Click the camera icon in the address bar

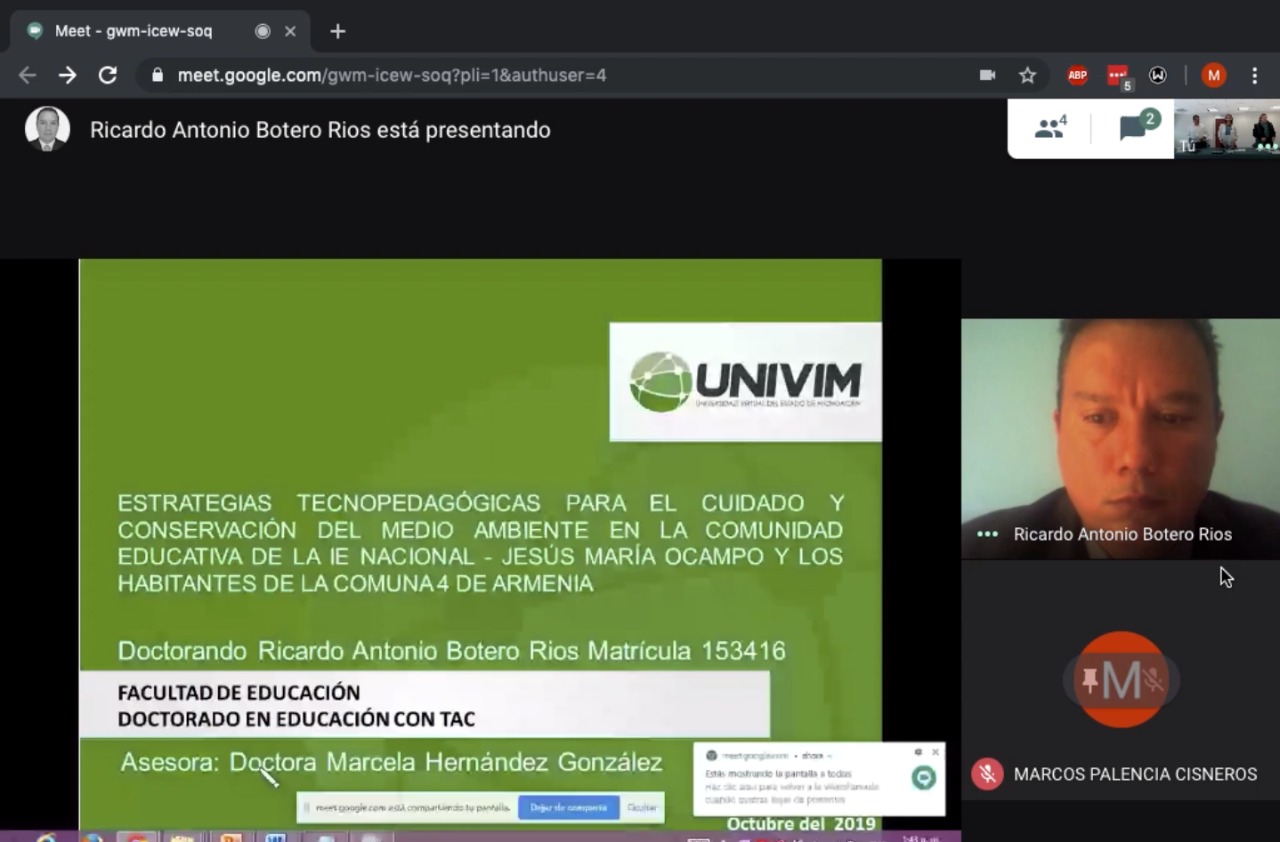tap(987, 75)
